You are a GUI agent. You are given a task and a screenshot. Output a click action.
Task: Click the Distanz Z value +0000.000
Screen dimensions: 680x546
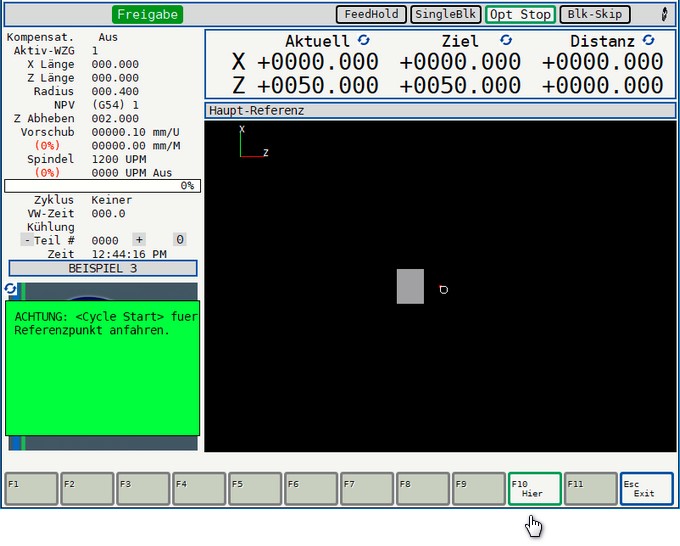pyautogui.click(x=602, y=85)
